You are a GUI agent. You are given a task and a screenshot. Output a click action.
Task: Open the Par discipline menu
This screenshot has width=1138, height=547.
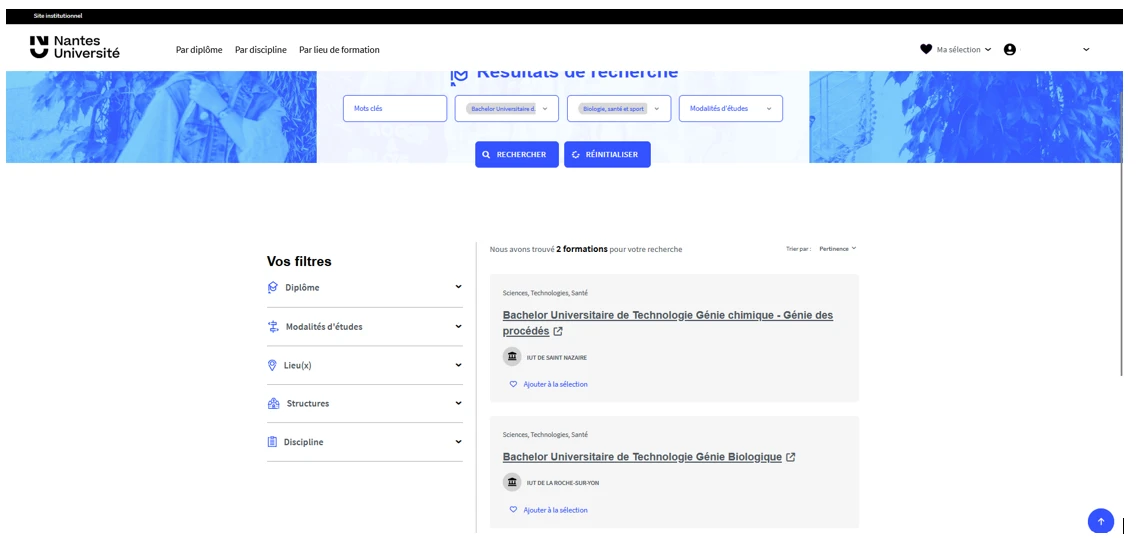tap(261, 50)
